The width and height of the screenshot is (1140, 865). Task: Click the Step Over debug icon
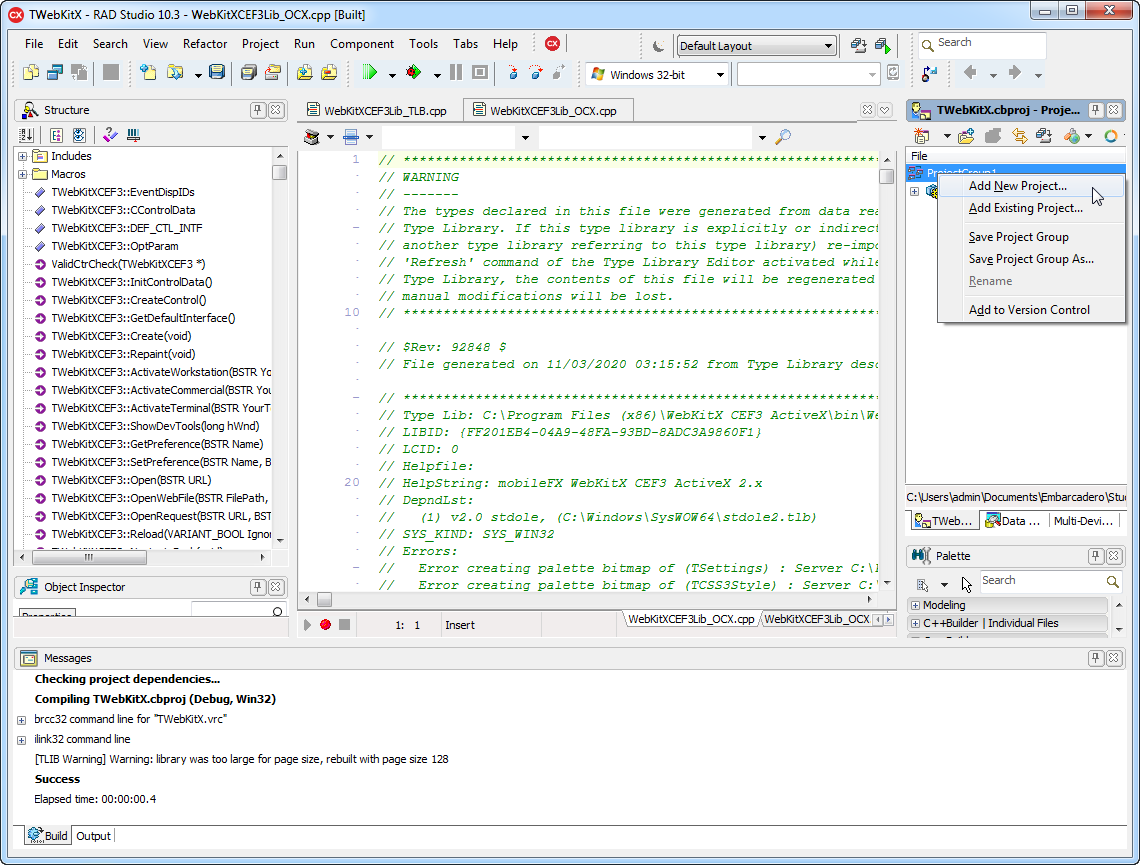coord(537,73)
